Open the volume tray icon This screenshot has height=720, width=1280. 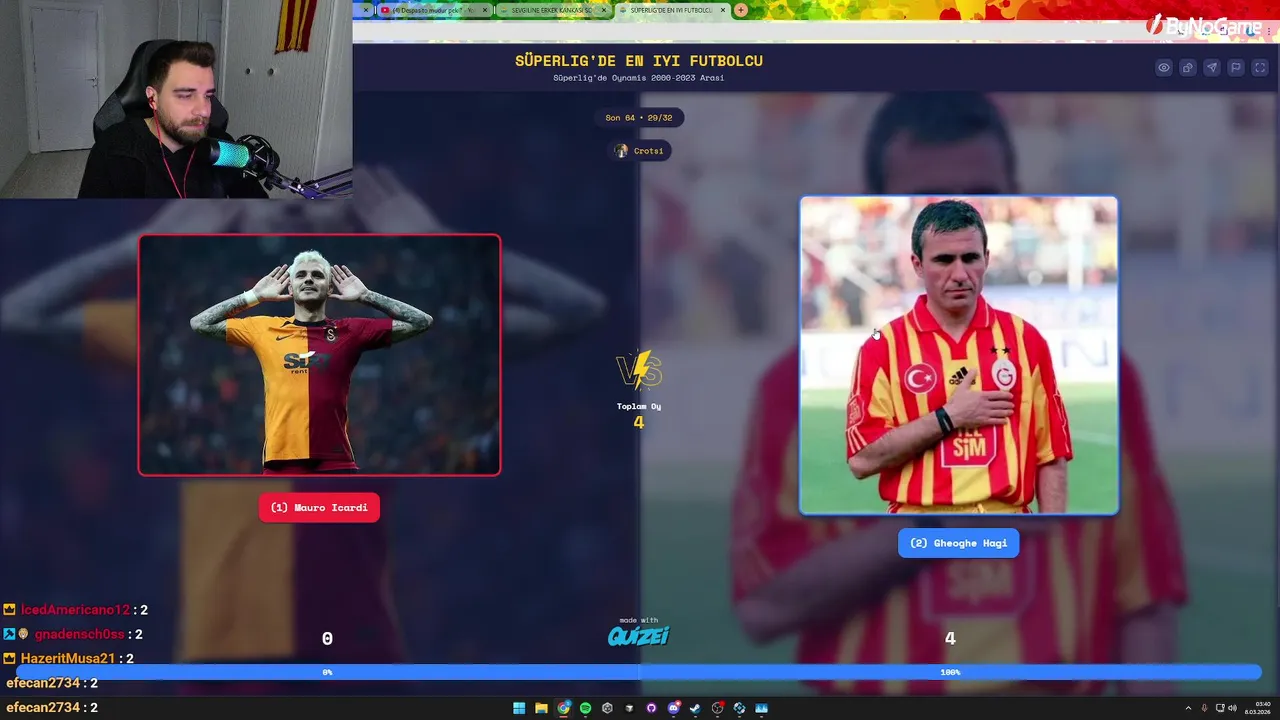coord(1232,708)
